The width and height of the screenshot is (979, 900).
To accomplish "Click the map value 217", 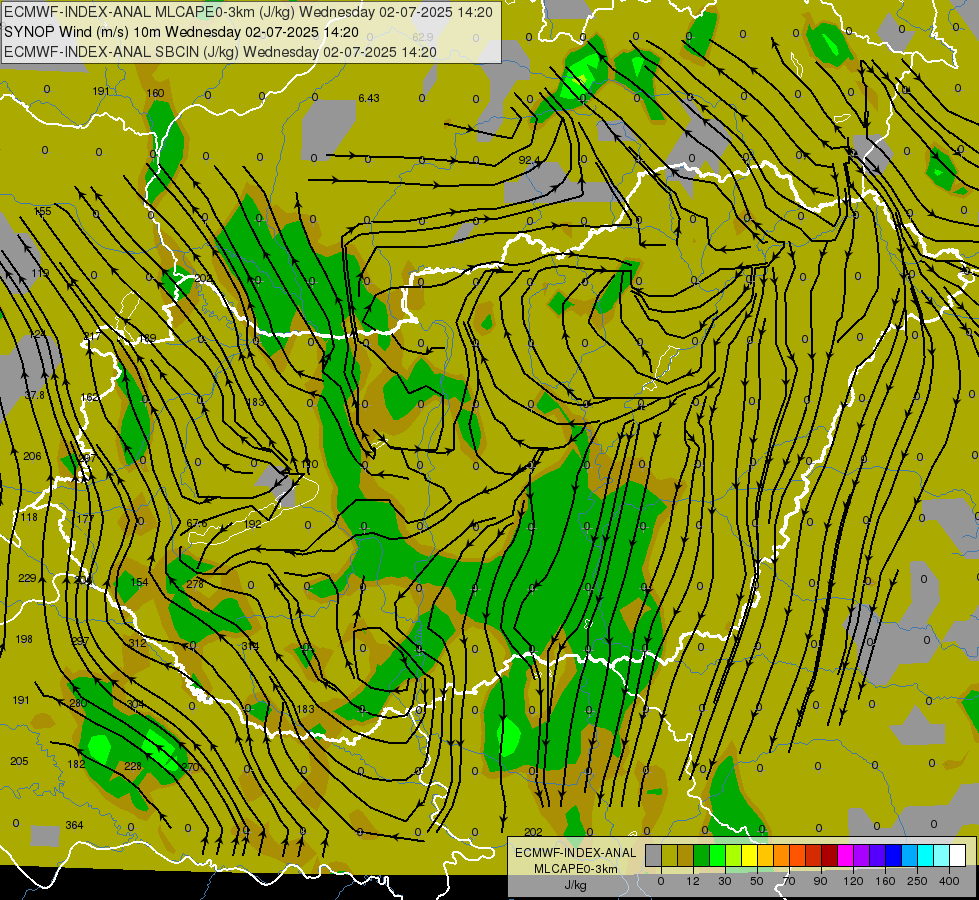I will click(x=92, y=336).
